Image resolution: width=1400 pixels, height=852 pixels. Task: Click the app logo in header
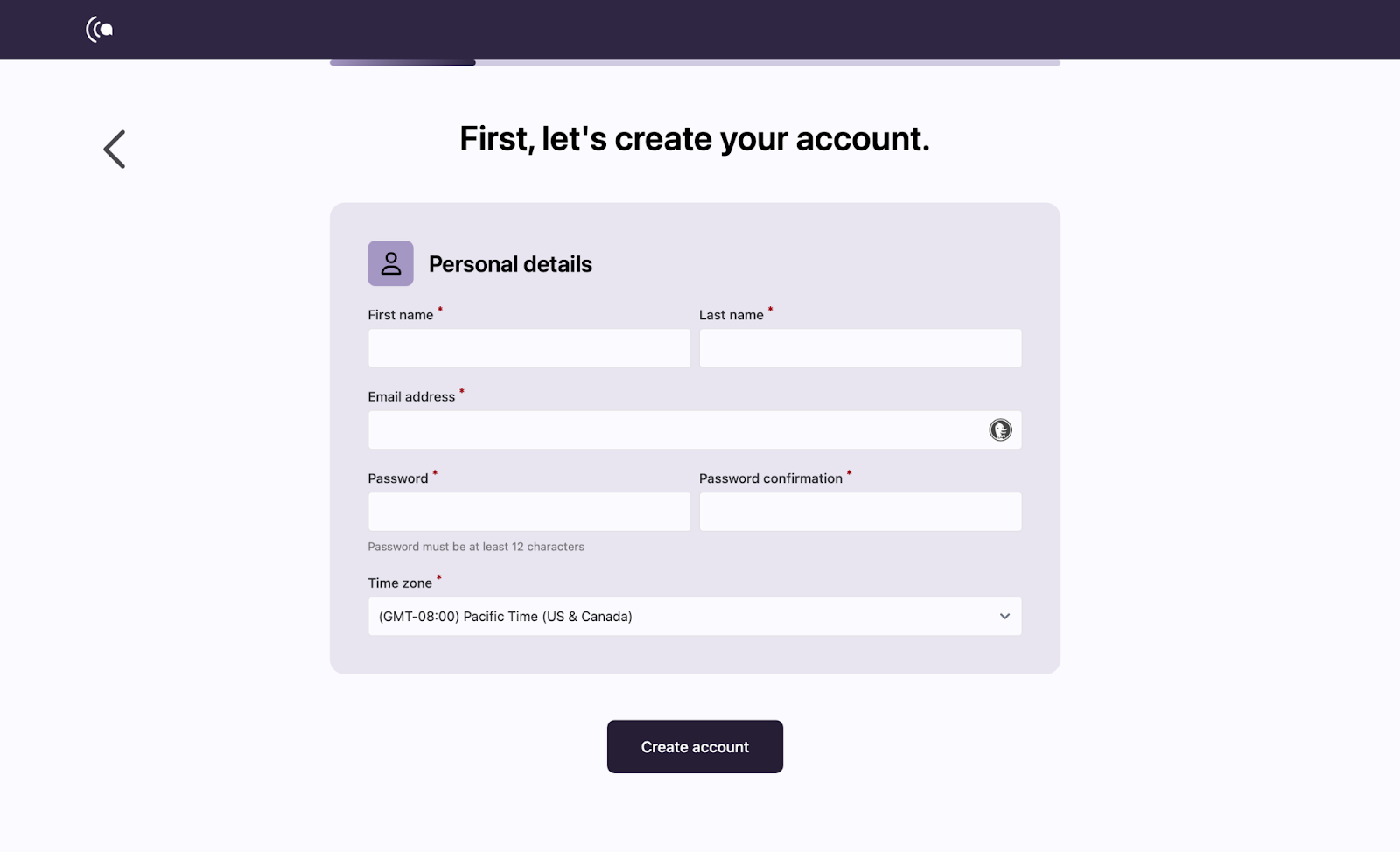[99, 30]
